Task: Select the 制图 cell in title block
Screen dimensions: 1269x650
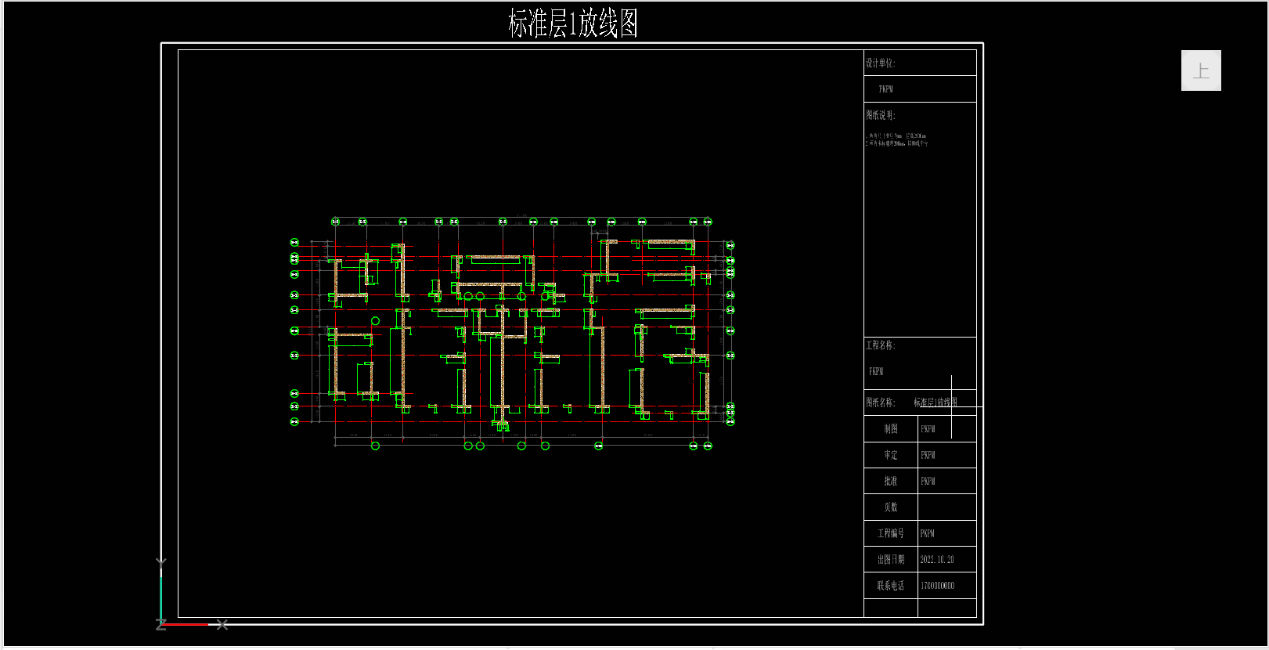Action: 890,429
